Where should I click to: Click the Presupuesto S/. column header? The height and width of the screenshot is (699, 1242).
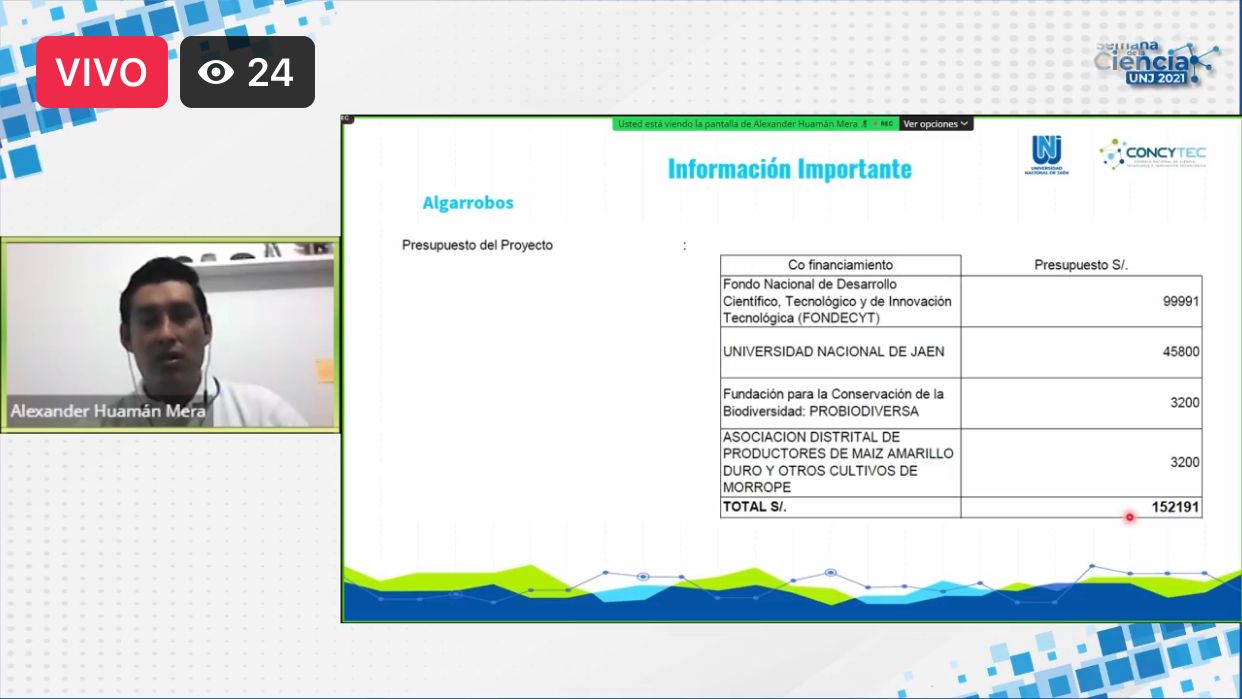[x=1081, y=265]
